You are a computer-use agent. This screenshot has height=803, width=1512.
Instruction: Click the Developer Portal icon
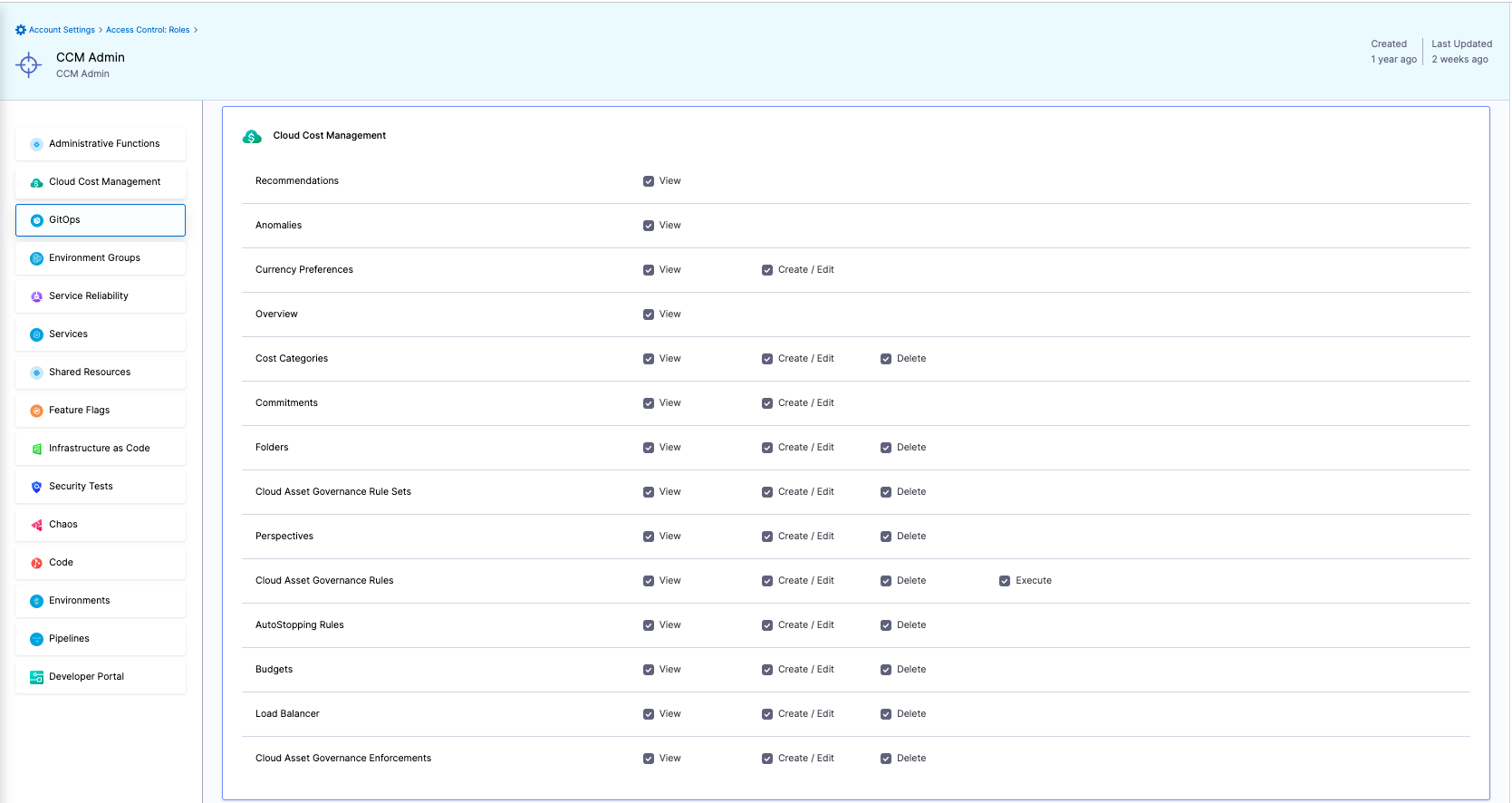pyautogui.click(x=36, y=677)
